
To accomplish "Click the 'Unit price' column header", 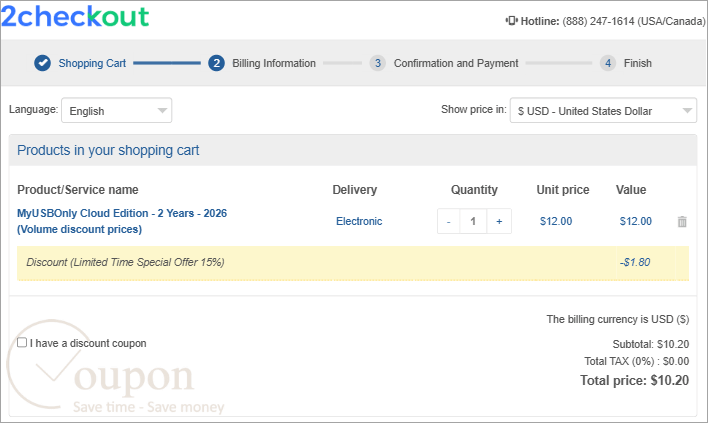I will [x=563, y=190].
